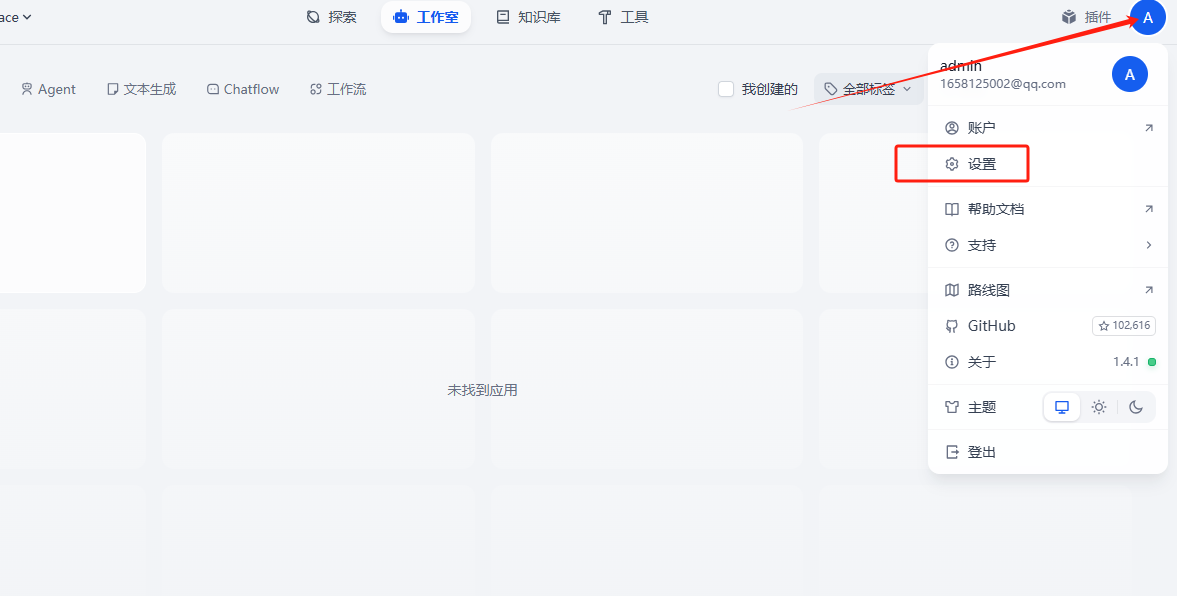Click the tag icon in 全部标签
This screenshot has height=596, width=1177.
click(831, 89)
